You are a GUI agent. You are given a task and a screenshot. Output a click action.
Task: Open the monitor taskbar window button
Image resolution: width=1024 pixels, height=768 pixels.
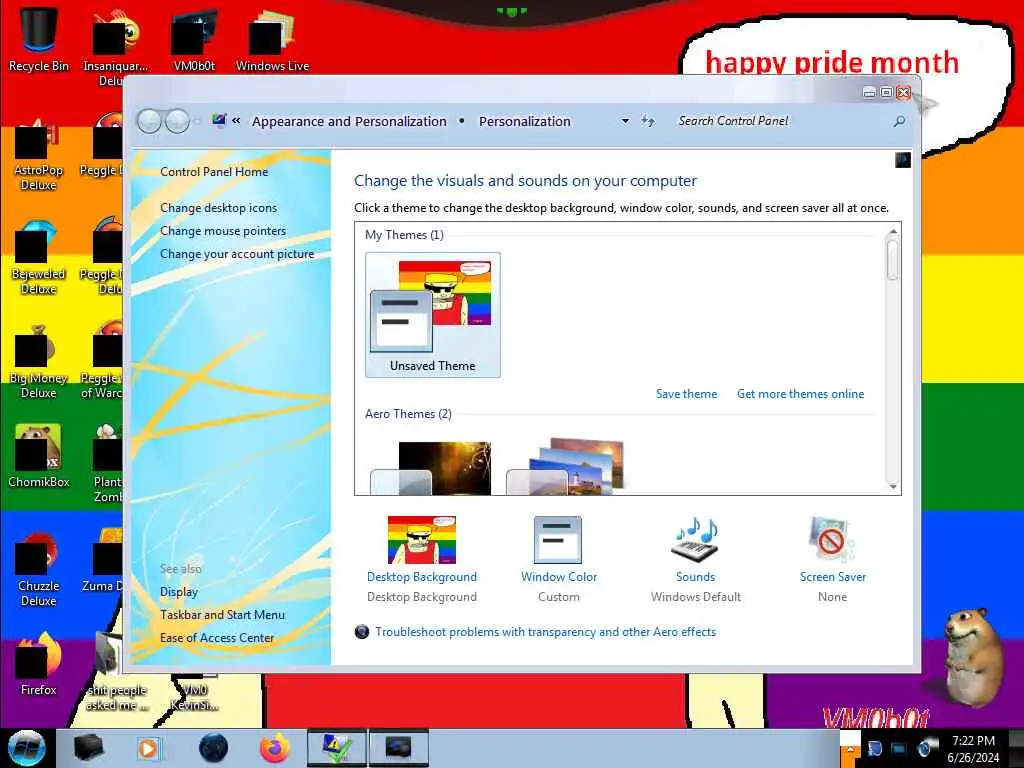(398, 748)
